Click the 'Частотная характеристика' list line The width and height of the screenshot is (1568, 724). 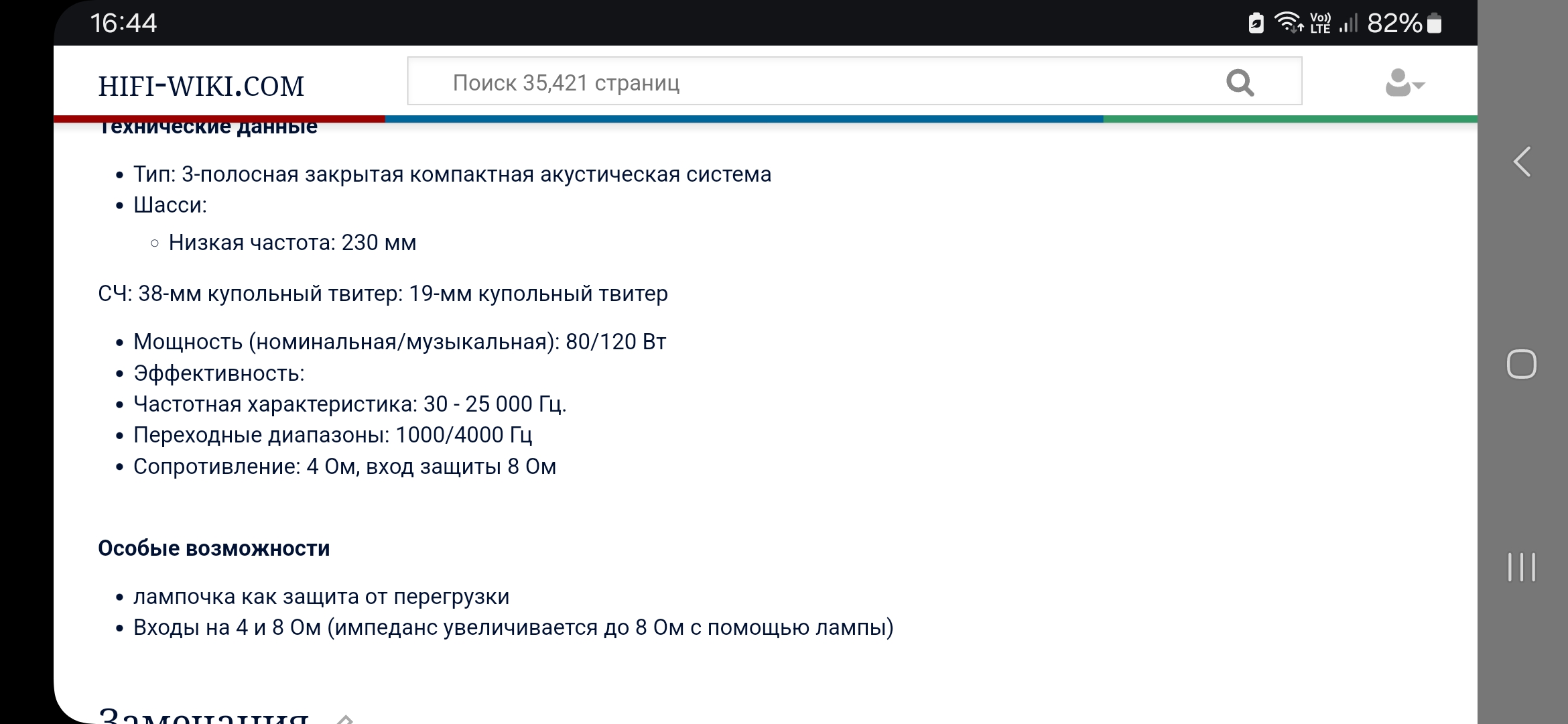point(350,404)
